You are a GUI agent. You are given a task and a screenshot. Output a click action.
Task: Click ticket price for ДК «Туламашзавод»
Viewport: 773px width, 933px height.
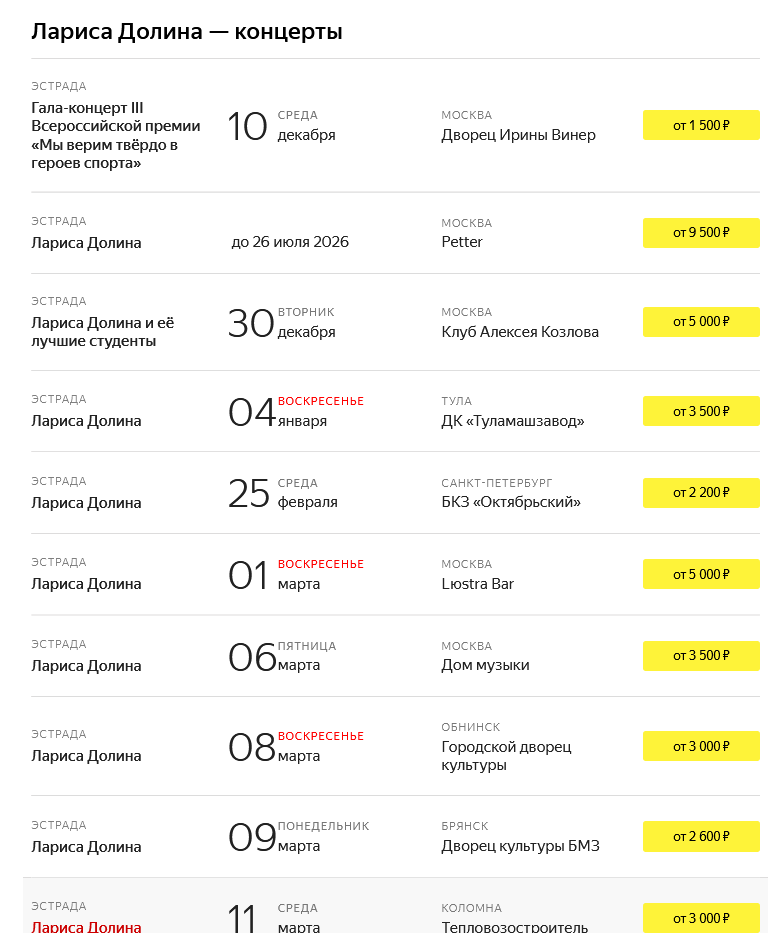point(701,411)
